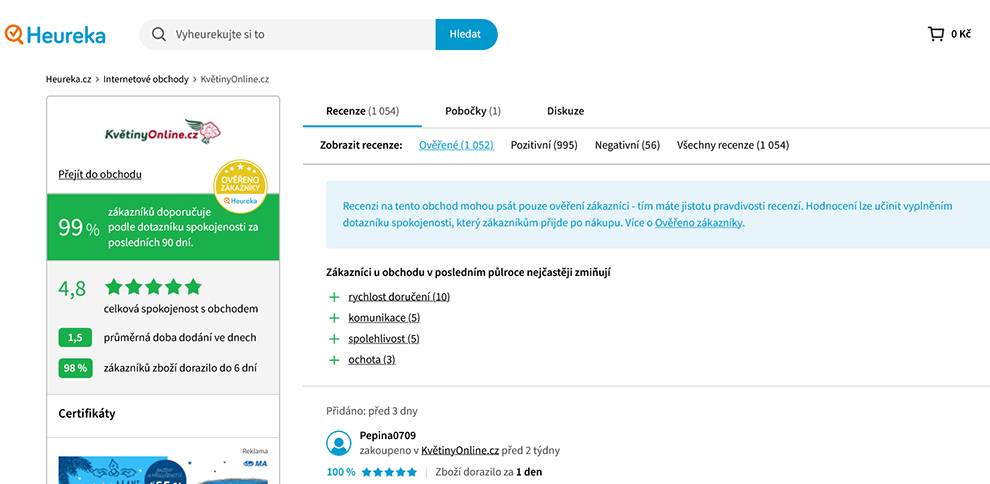The image size is (990, 484).
Task: Filter reviews by Ověřené (1 052)
Action: tap(456, 145)
